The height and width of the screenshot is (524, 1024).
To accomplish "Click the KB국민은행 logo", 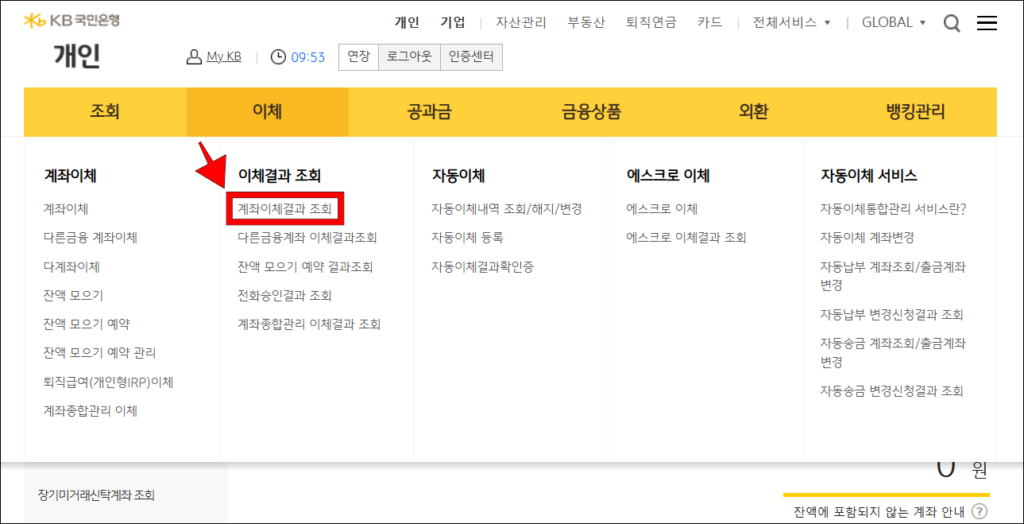I will [72, 20].
